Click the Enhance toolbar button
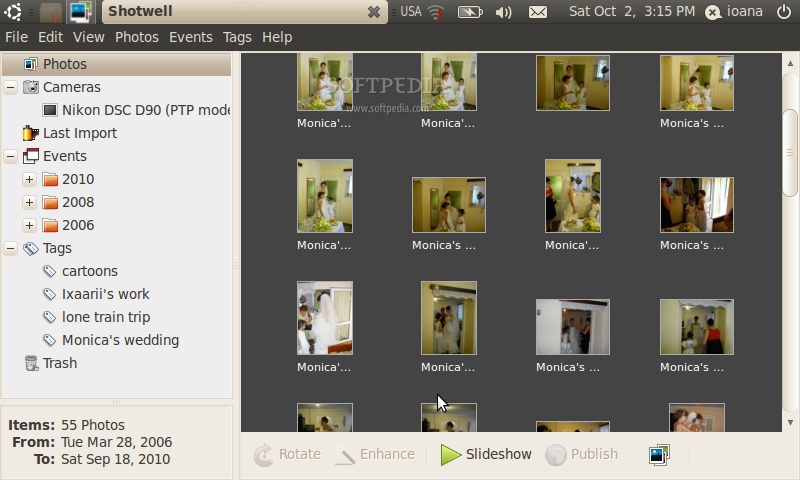Image resolution: width=800 pixels, height=480 pixels. coord(375,454)
